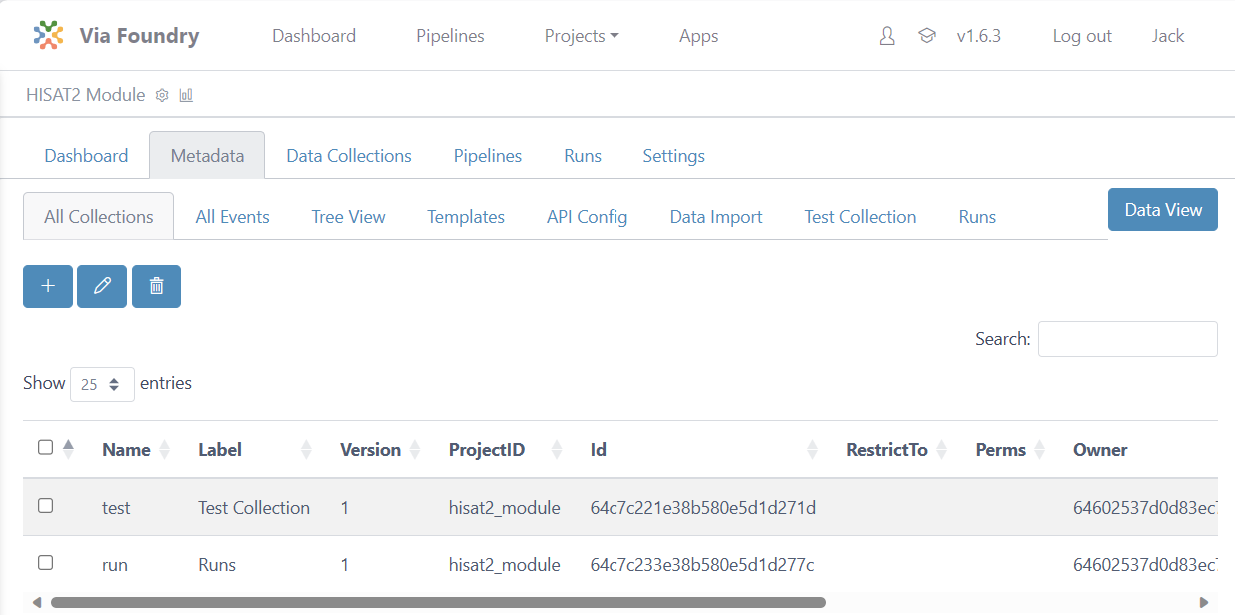Add a new collection with plus button
The image size is (1235, 615).
point(48,286)
